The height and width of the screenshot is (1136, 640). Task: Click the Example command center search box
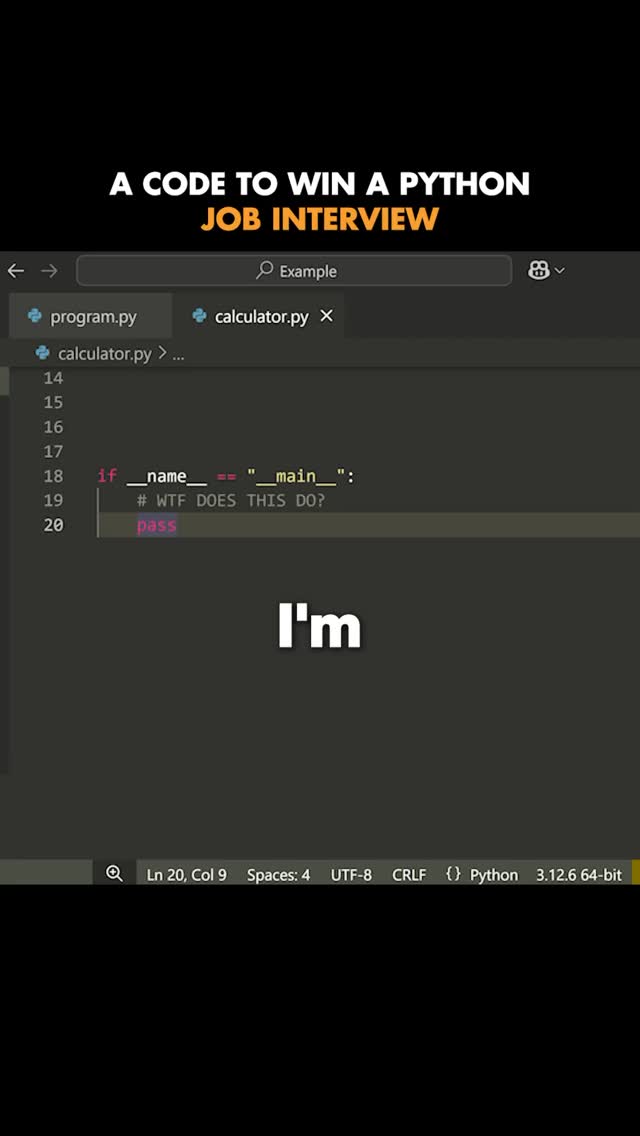tap(294, 271)
